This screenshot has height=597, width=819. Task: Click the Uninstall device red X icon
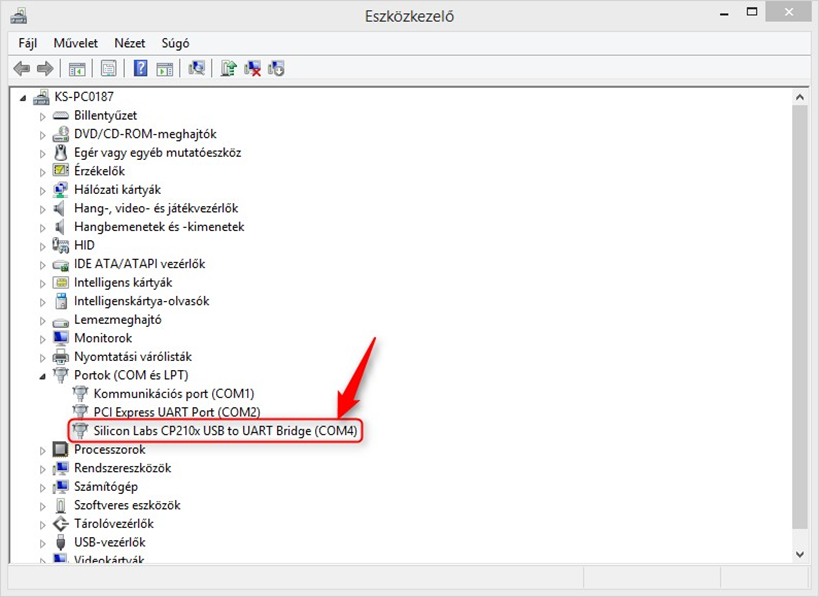pyautogui.click(x=252, y=68)
